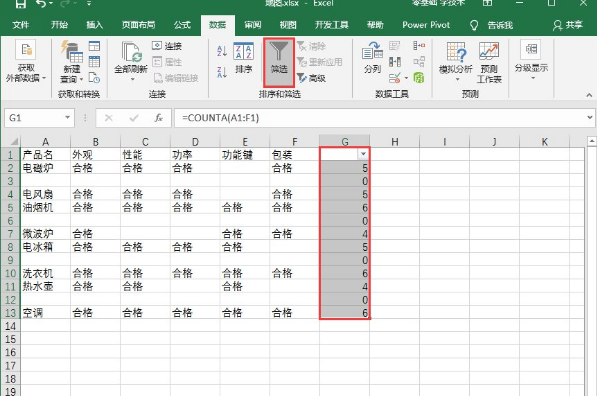The width and height of the screenshot is (597, 396).
Task: Click the Save icon in quick access toolbar
Action: (21, 3)
